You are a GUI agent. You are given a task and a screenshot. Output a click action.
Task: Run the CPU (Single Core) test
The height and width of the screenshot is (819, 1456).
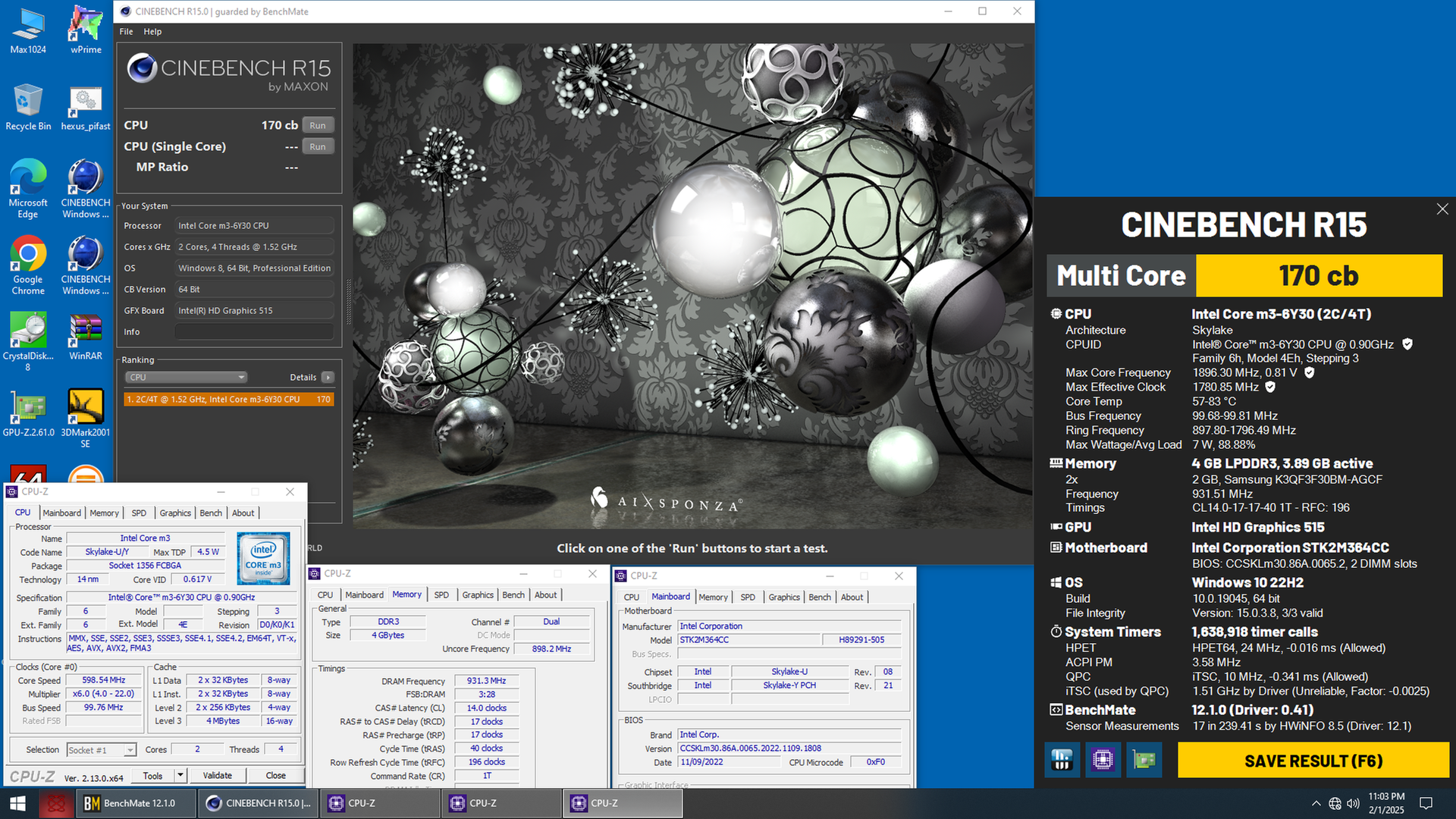318,146
